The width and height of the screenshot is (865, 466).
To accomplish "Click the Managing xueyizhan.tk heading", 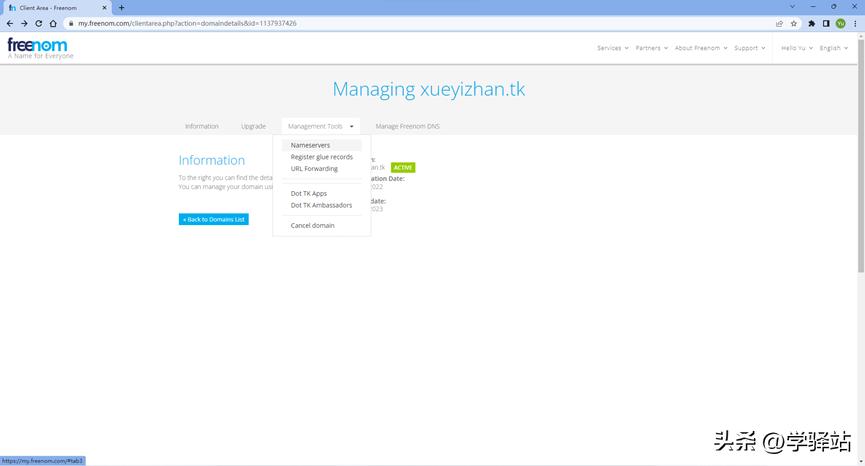I will 429,89.
